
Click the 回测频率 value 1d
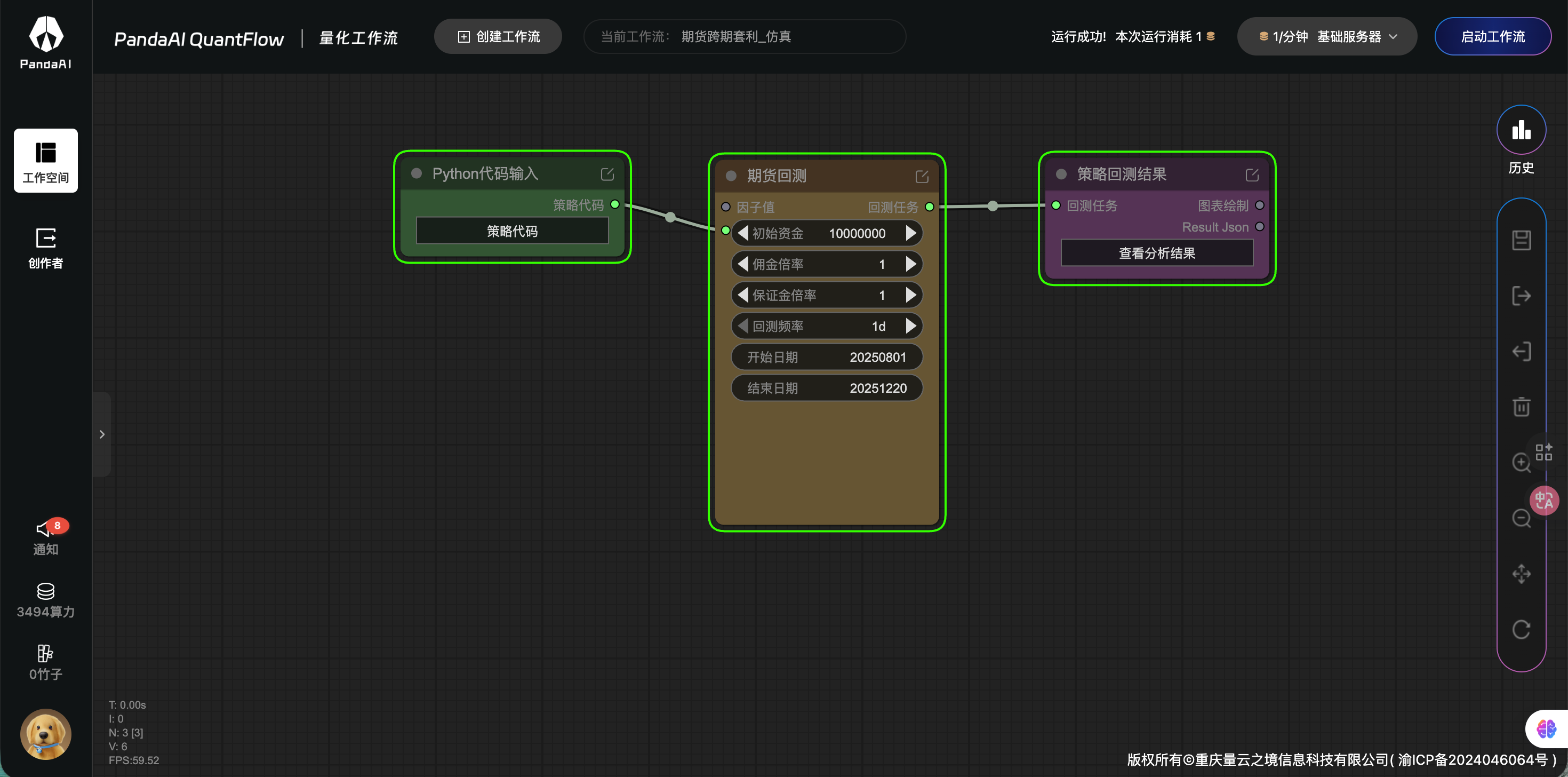[x=878, y=327]
